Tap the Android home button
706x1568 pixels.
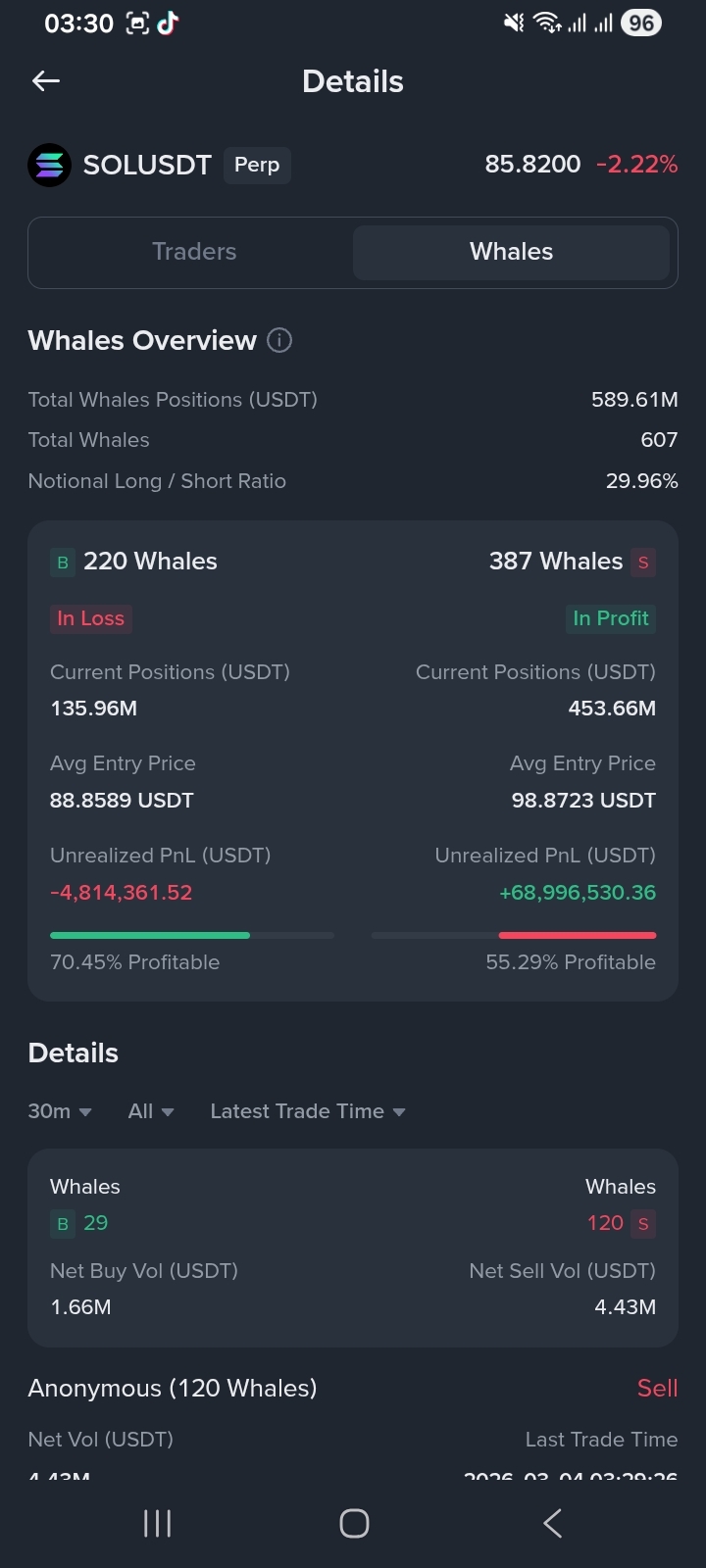click(354, 1523)
